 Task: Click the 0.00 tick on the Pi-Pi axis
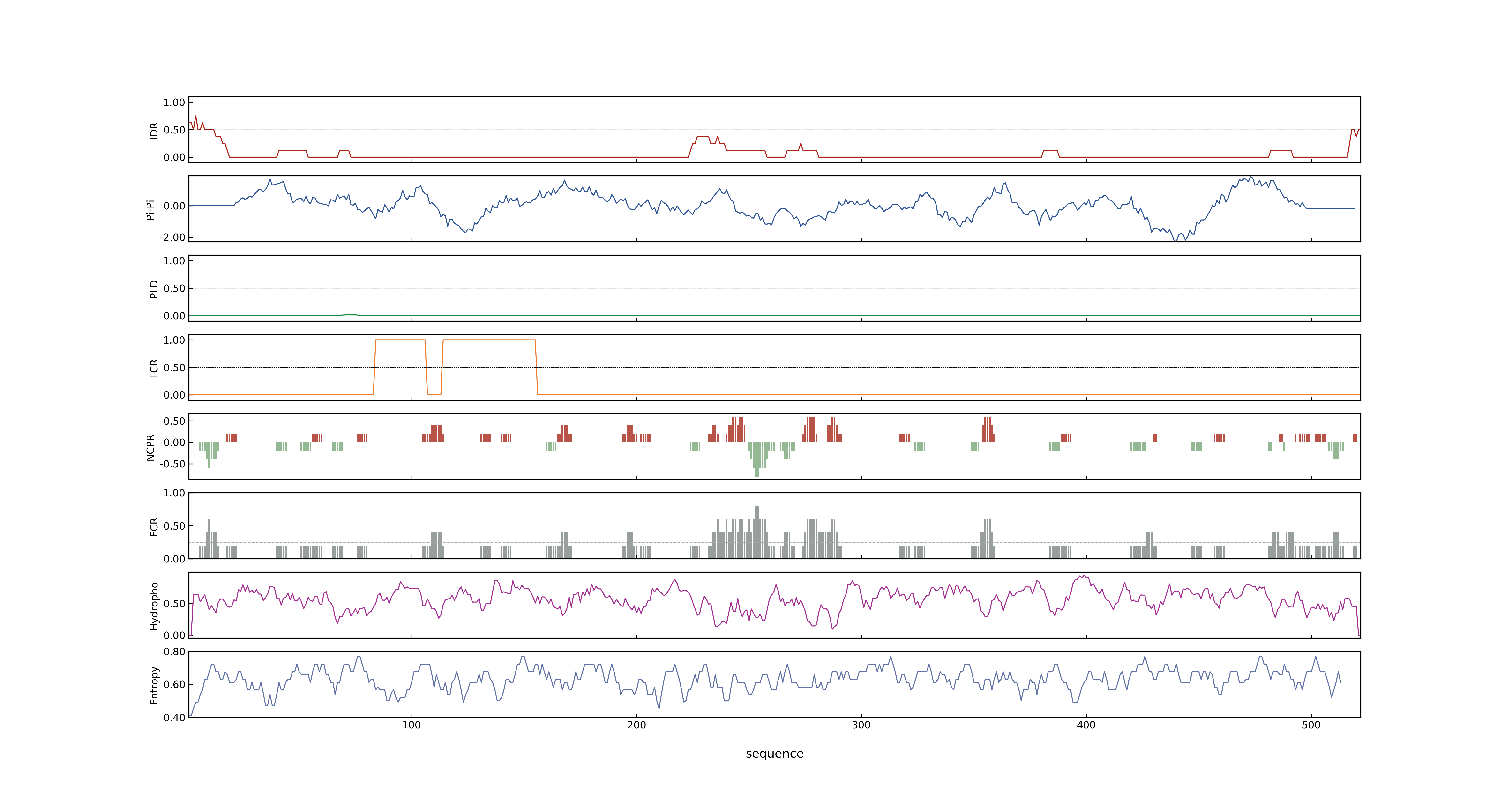174,206
